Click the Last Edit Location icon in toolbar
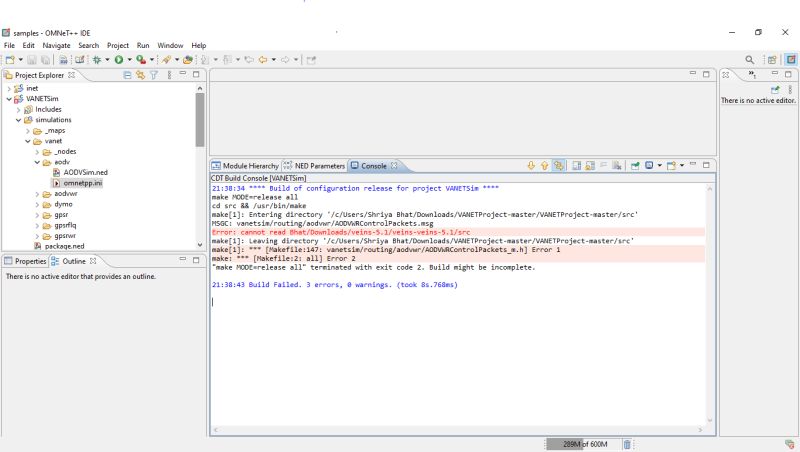800x452 pixels. coord(249,60)
